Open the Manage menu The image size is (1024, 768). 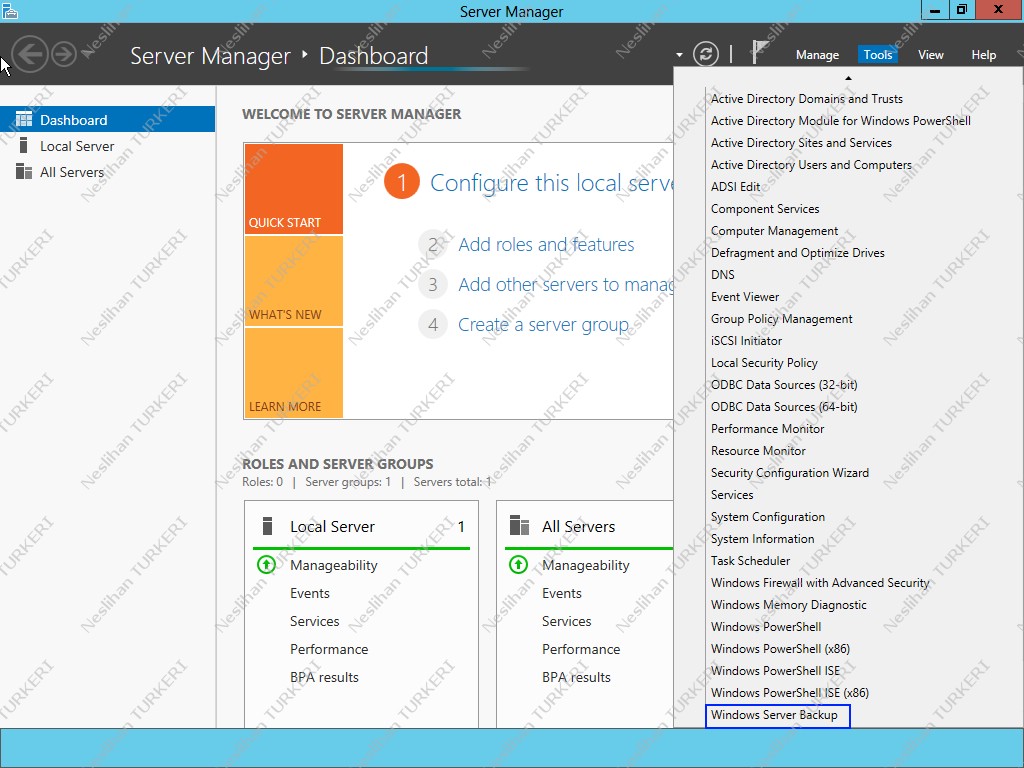coord(817,55)
